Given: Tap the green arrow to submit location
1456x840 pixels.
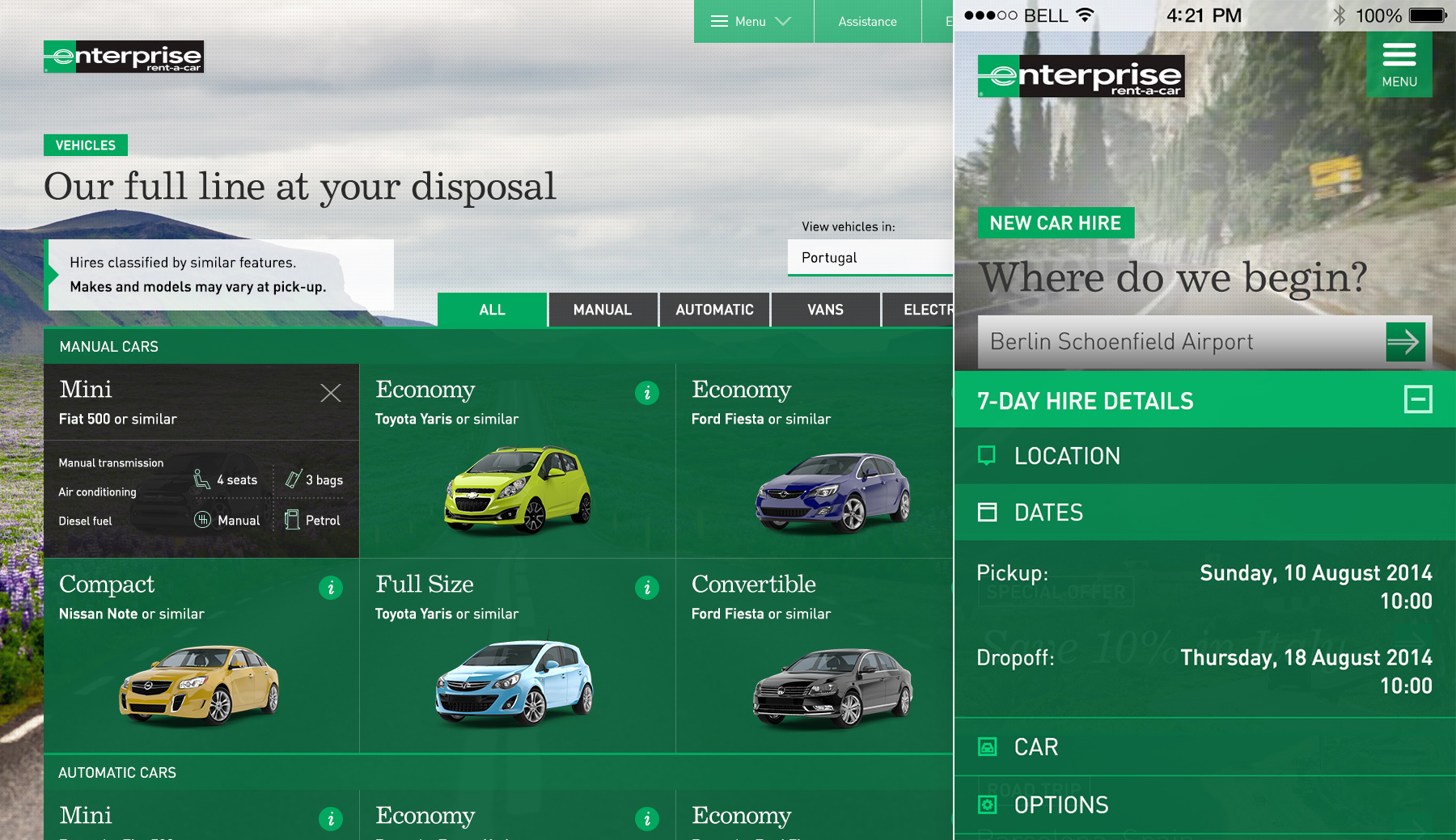Looking at the screenshot, I should pos(1405,342).
